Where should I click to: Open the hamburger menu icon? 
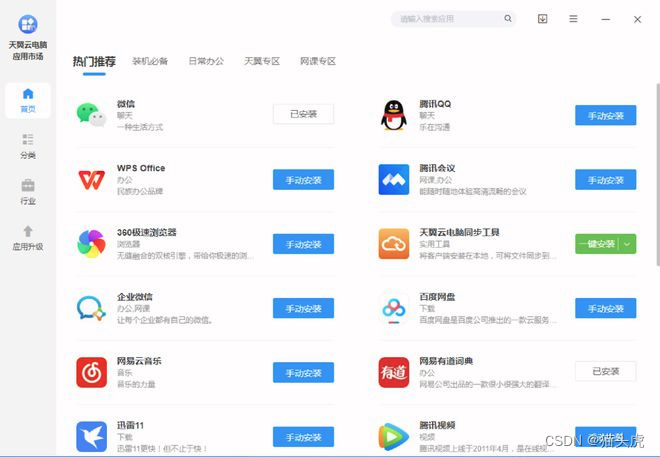point(573,19)
